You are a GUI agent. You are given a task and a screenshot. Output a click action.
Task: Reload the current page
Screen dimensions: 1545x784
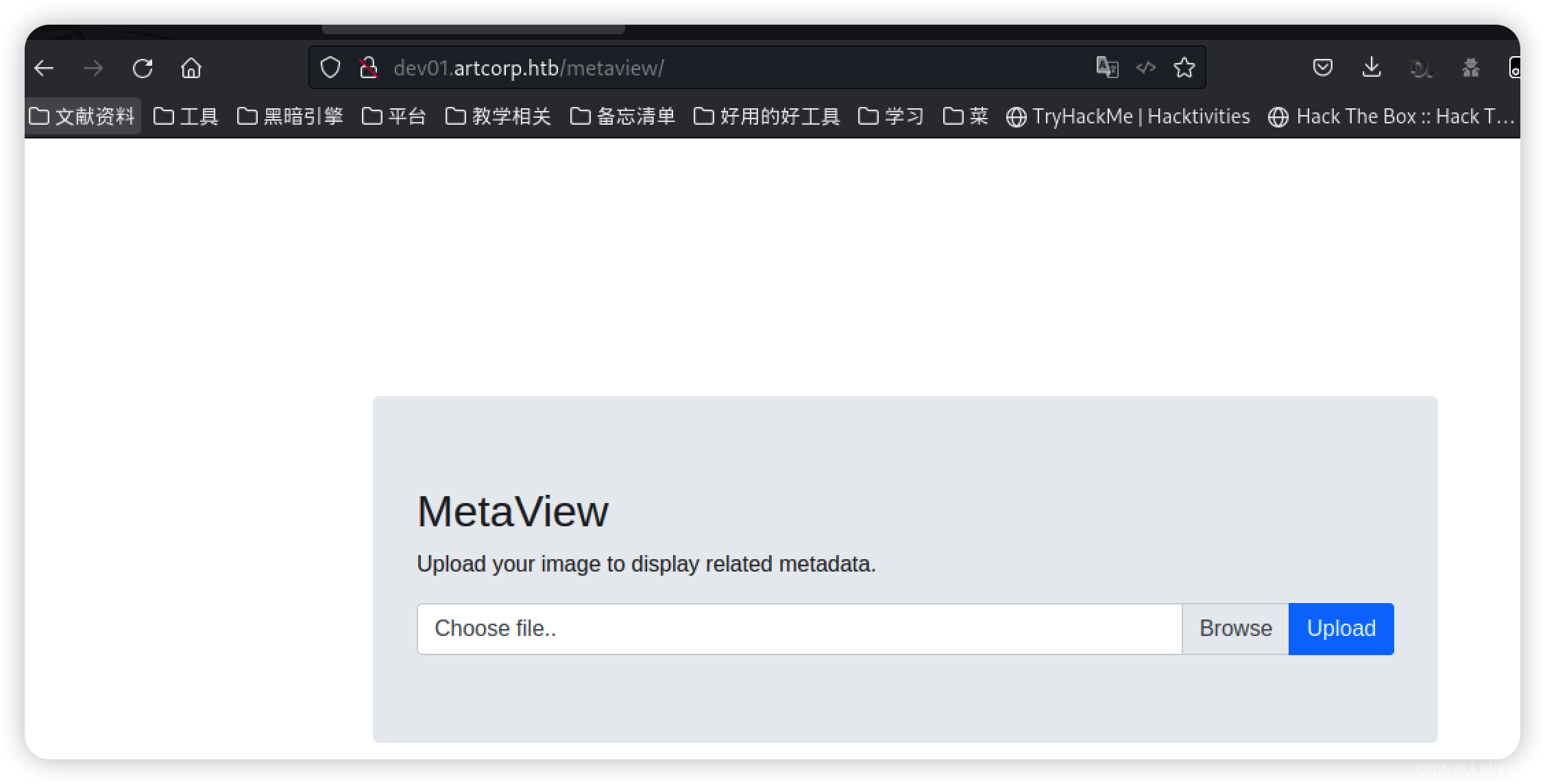point(143,68)
